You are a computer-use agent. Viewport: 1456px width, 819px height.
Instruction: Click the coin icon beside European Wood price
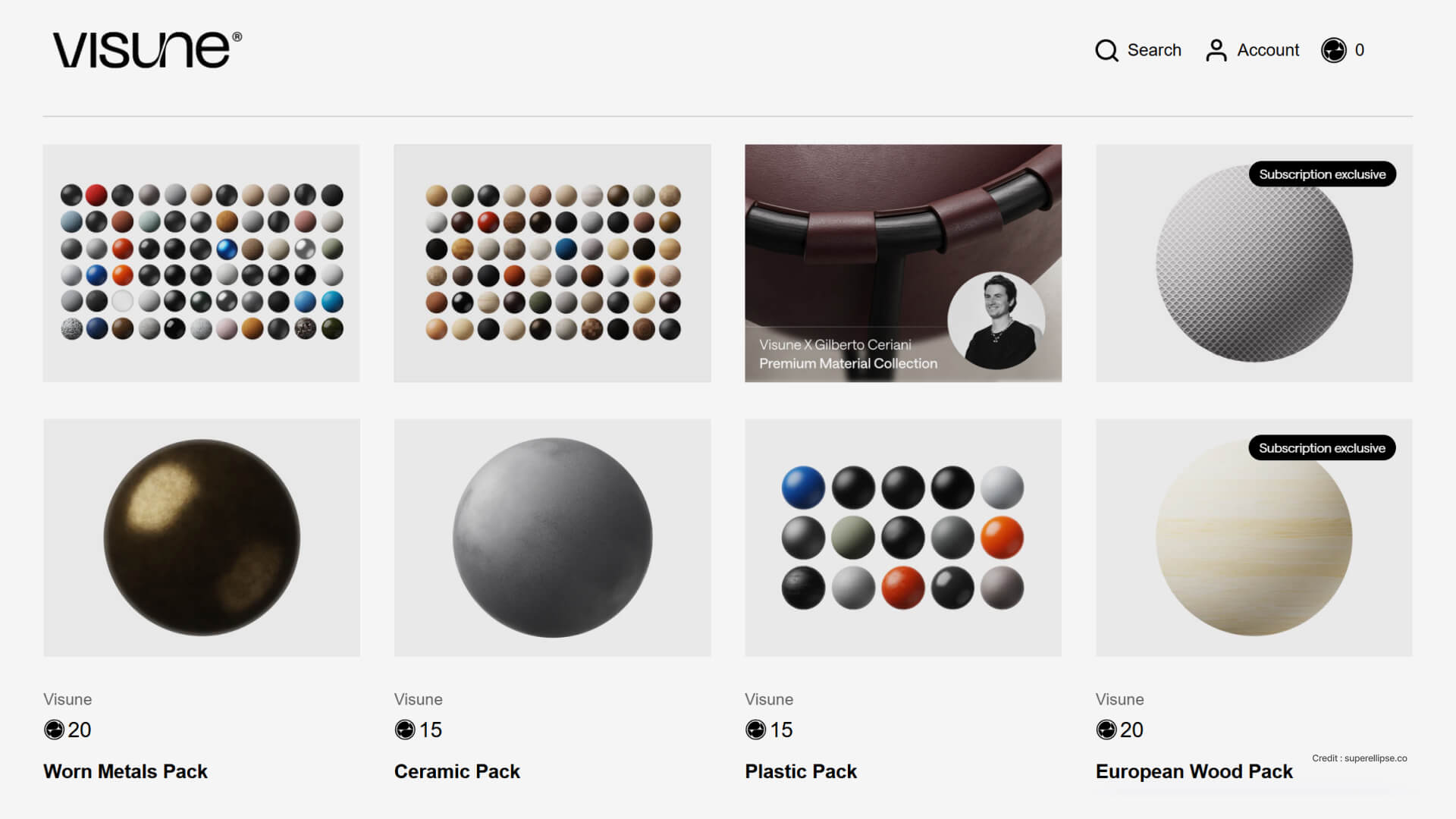1106,730
